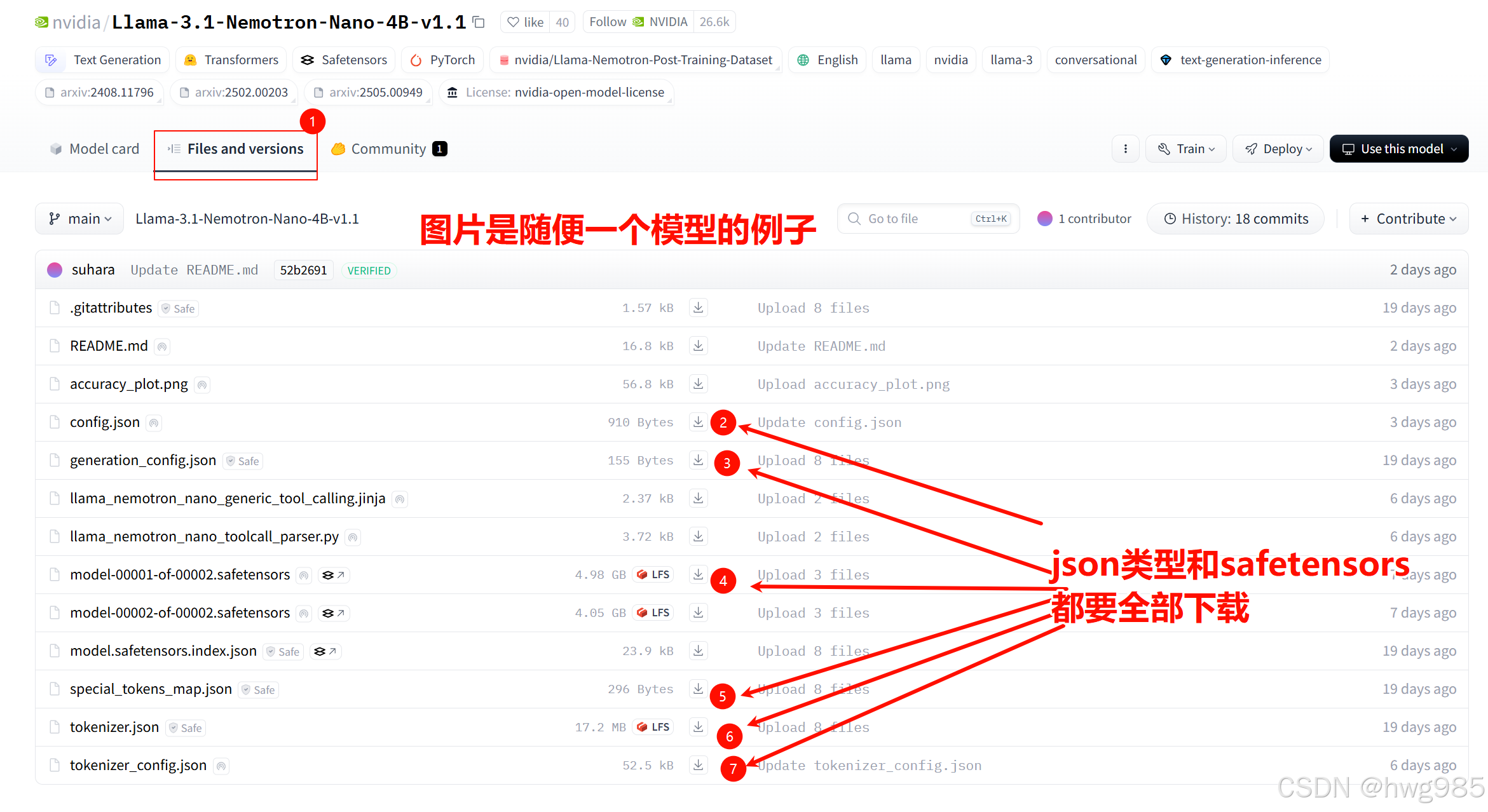Open safetensors viewer for model-00001-of-00002.safetensors
This screenshot has width=1488, height=812.
(333, 574)
